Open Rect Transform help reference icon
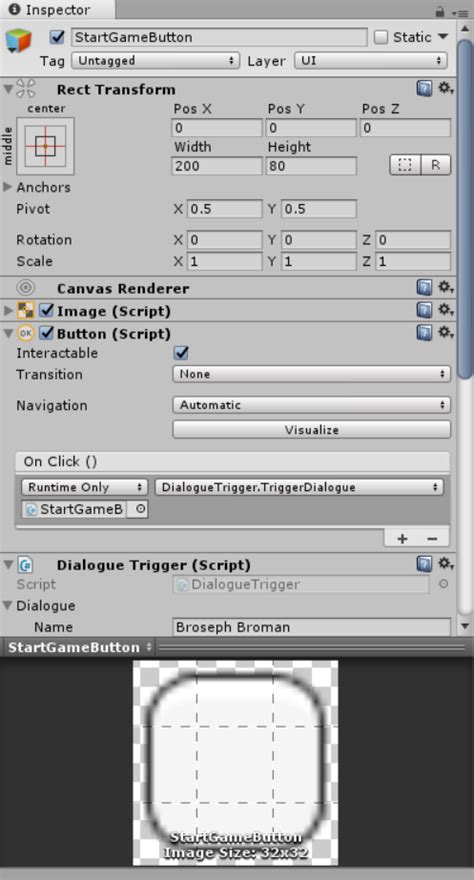 point(424,89)
